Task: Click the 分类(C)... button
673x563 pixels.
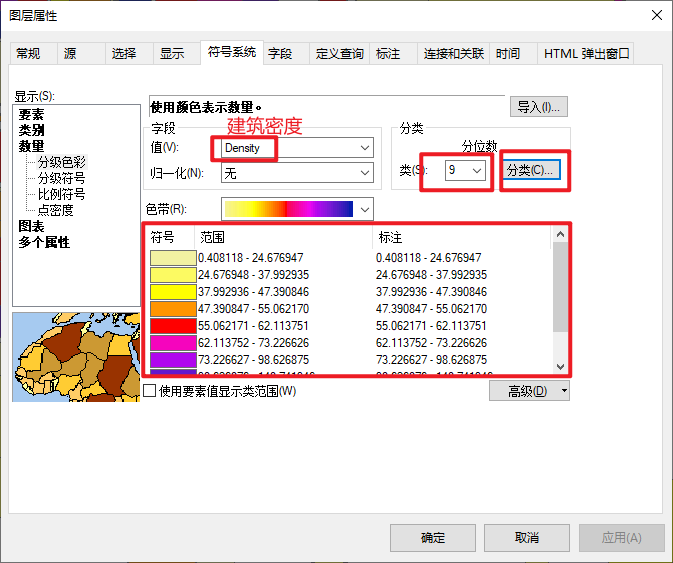Action: [x=531, y=170]
